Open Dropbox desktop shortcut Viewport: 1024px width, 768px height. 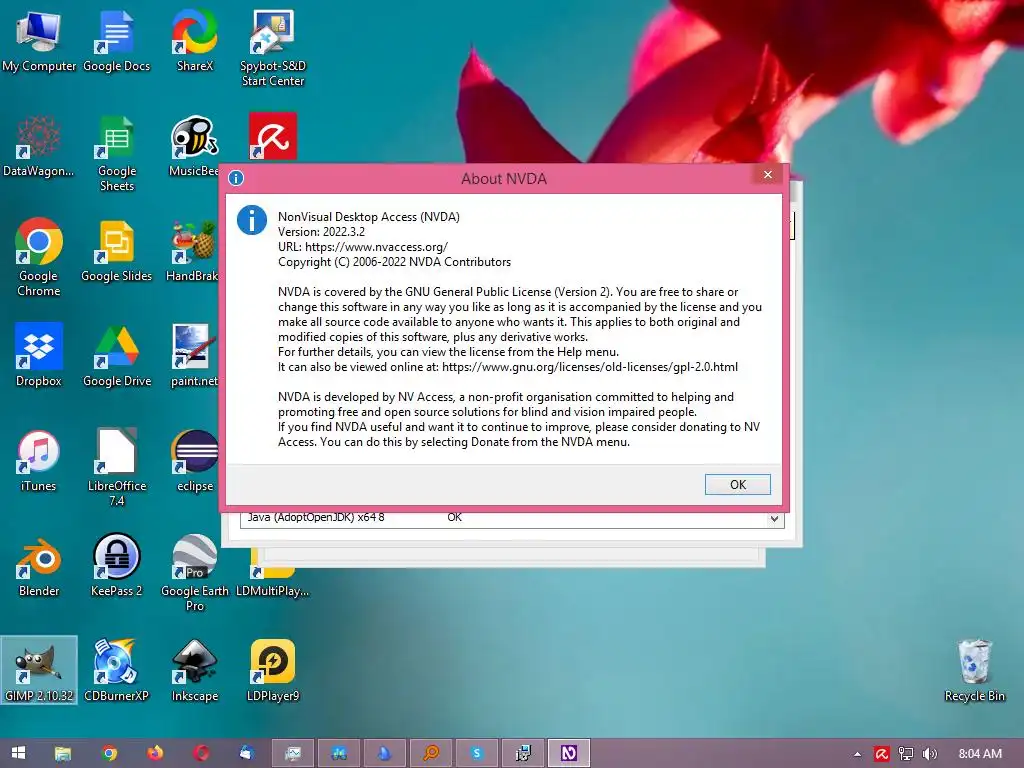[x=39, y=355]
